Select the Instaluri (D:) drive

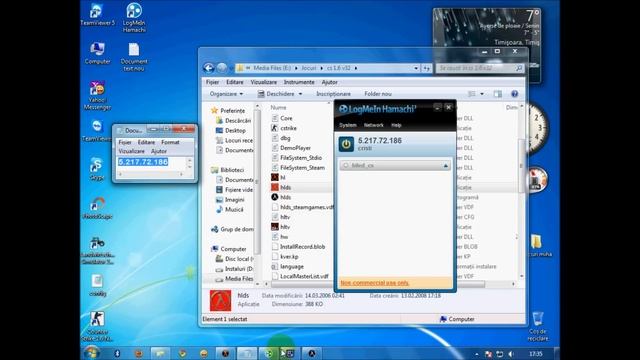click(234, 269)
